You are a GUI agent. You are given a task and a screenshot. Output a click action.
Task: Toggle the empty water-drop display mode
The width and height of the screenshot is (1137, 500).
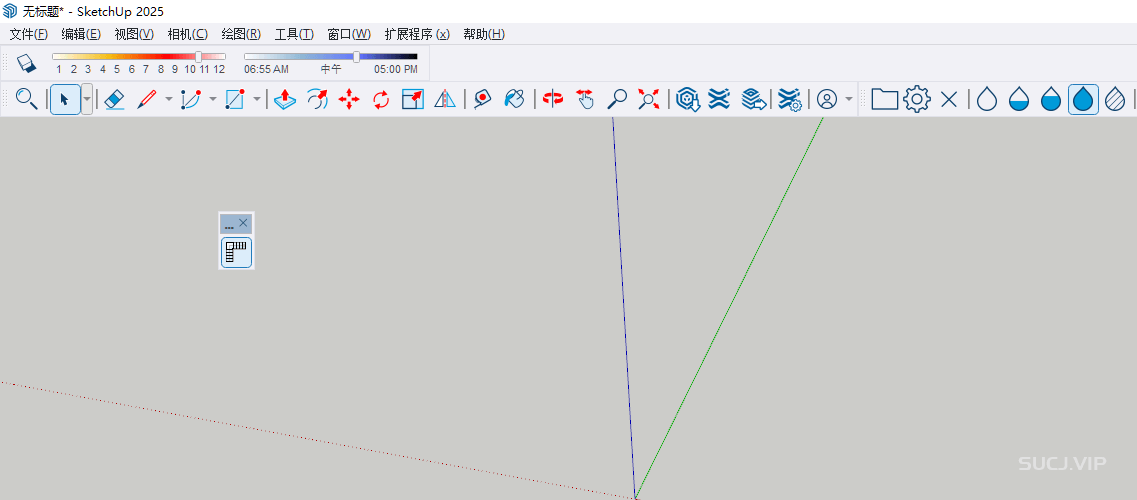[x=987, y=99]
